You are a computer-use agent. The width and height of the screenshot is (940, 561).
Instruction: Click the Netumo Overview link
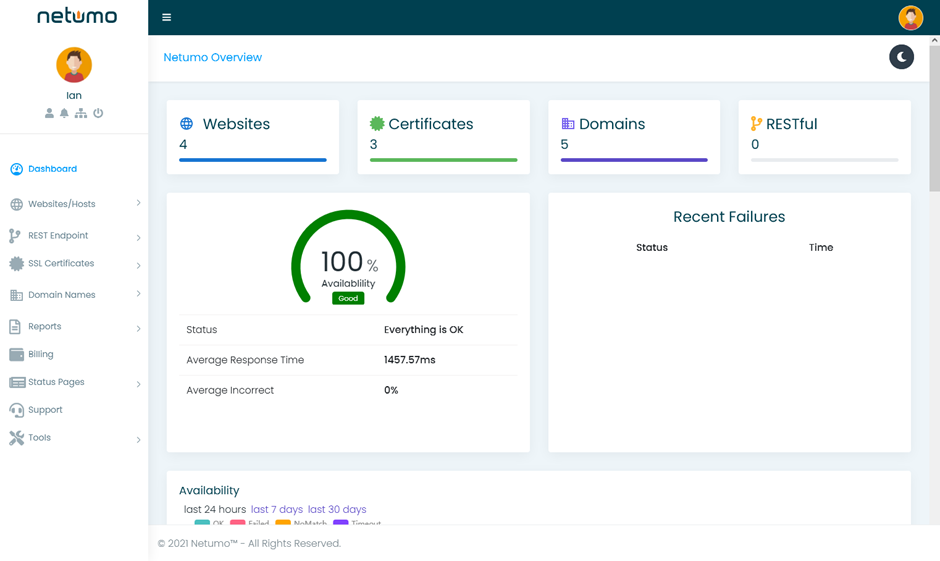tap(213, 58)
